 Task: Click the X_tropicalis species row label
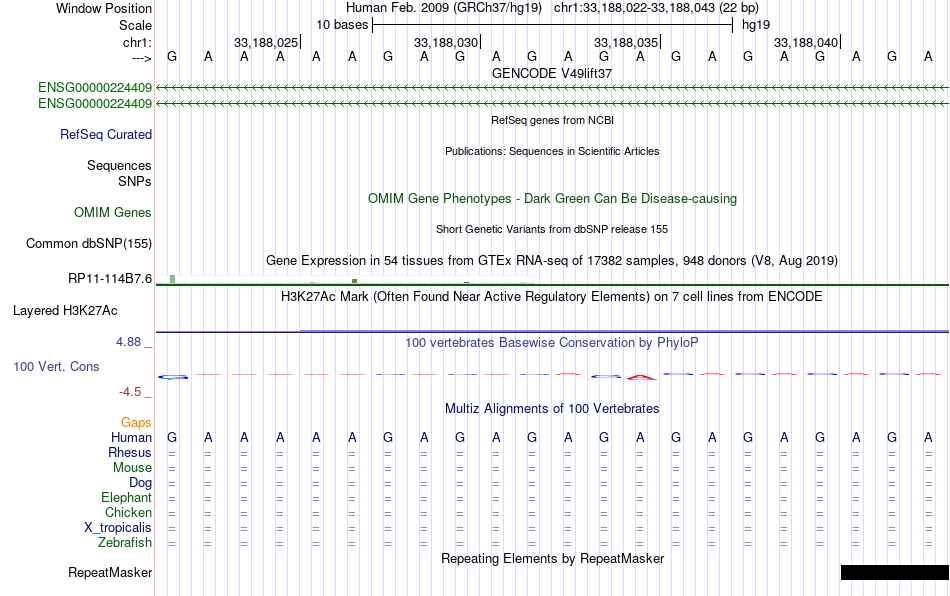click(118, 528)
